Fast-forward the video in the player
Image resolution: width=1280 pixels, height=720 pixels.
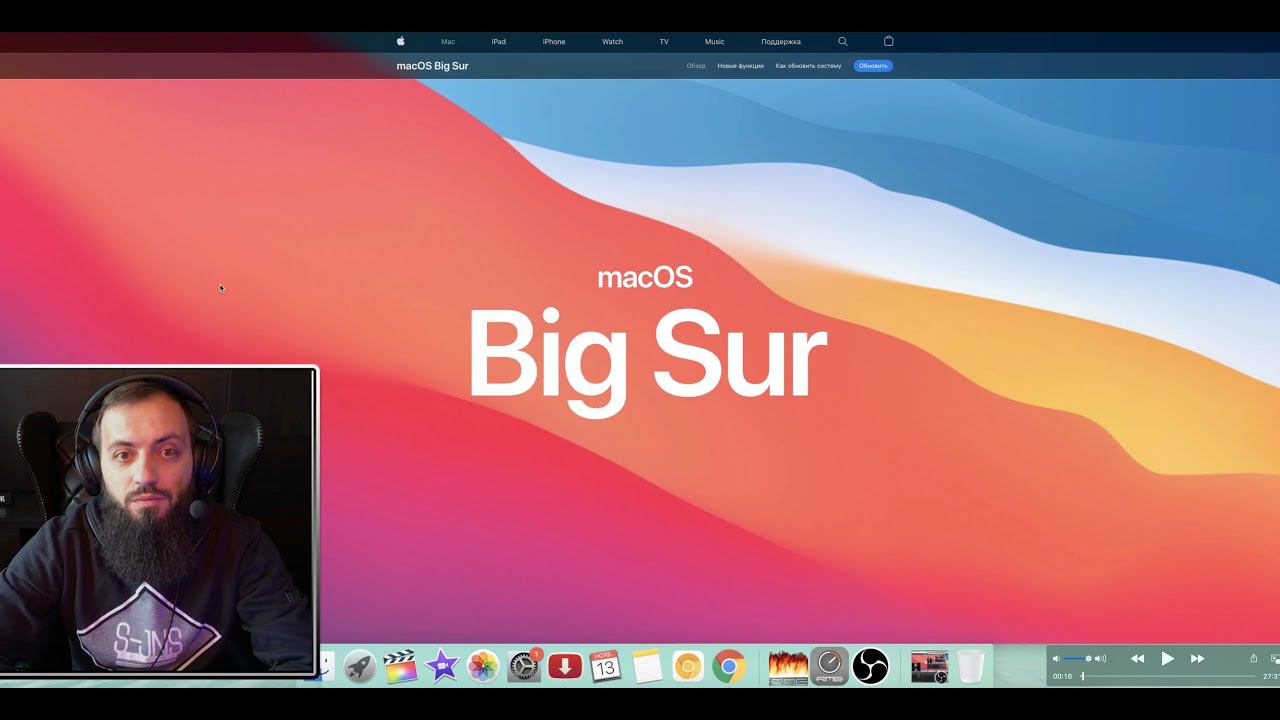[1197, 659]
